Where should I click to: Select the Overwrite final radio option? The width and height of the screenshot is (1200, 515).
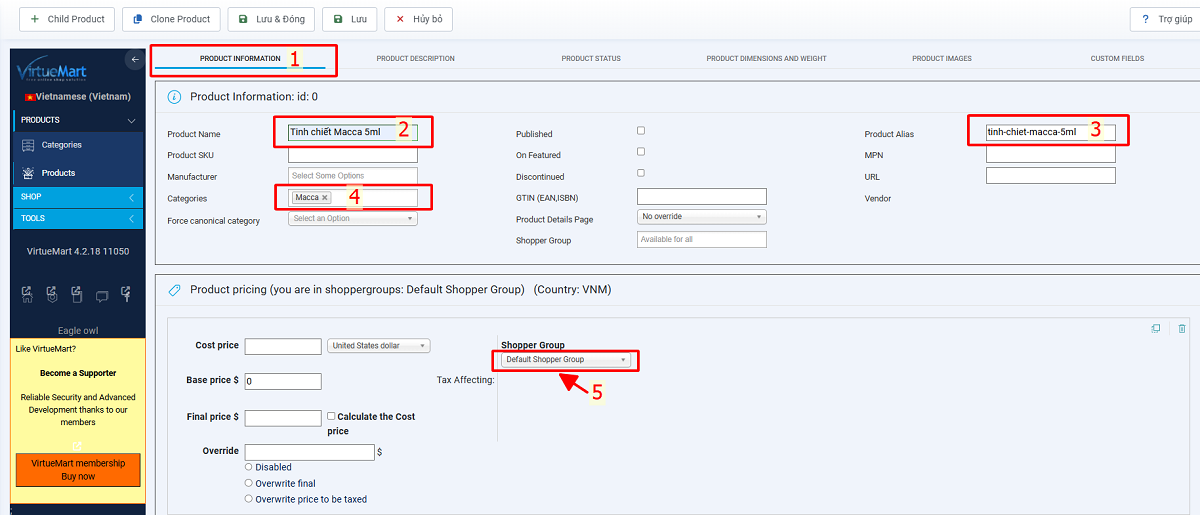(x=249, y=483)
